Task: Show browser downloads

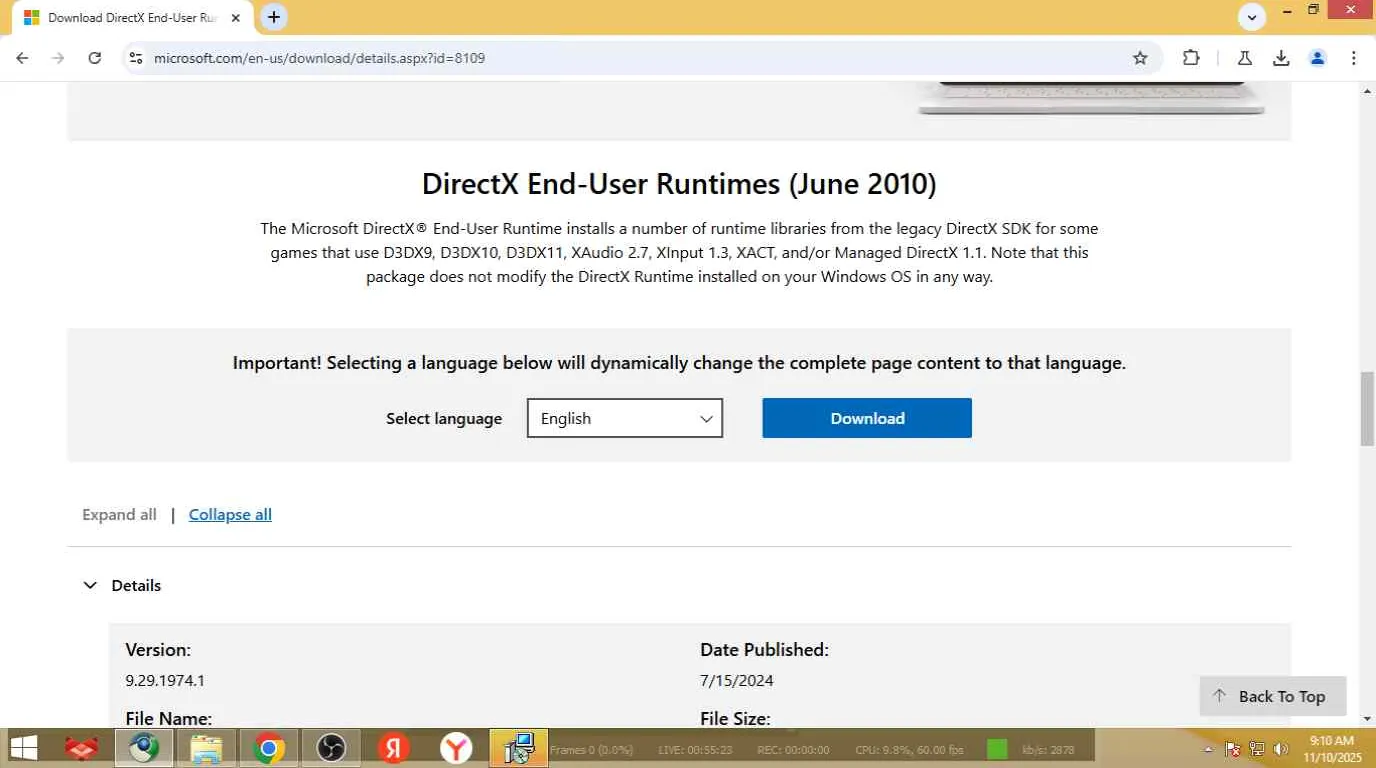Action: click(1281, 58)
